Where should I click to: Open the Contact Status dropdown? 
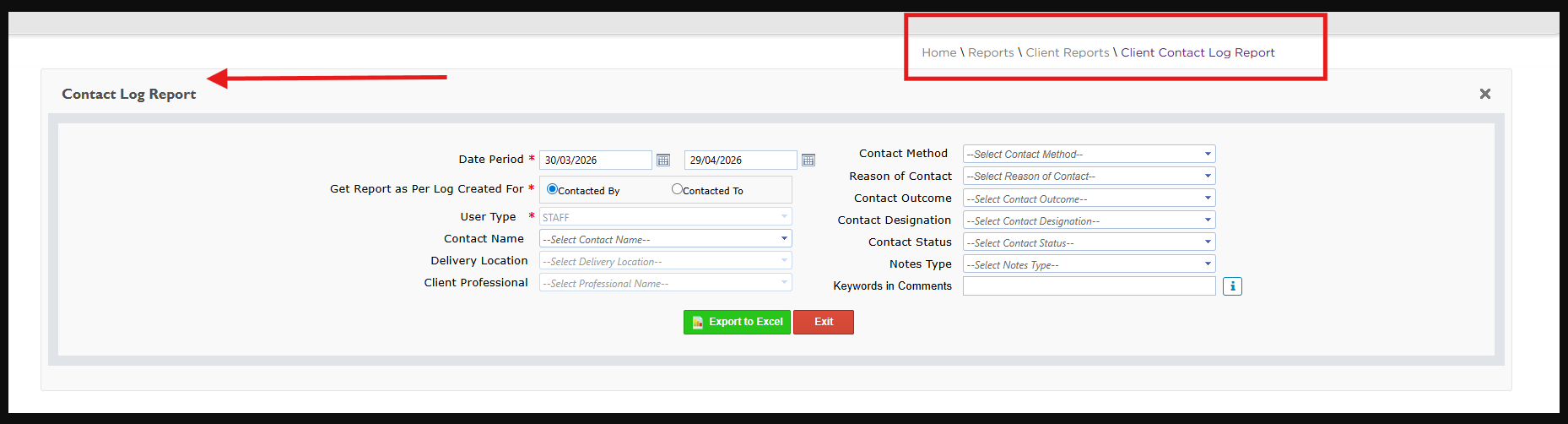(x=1089, y=242)
